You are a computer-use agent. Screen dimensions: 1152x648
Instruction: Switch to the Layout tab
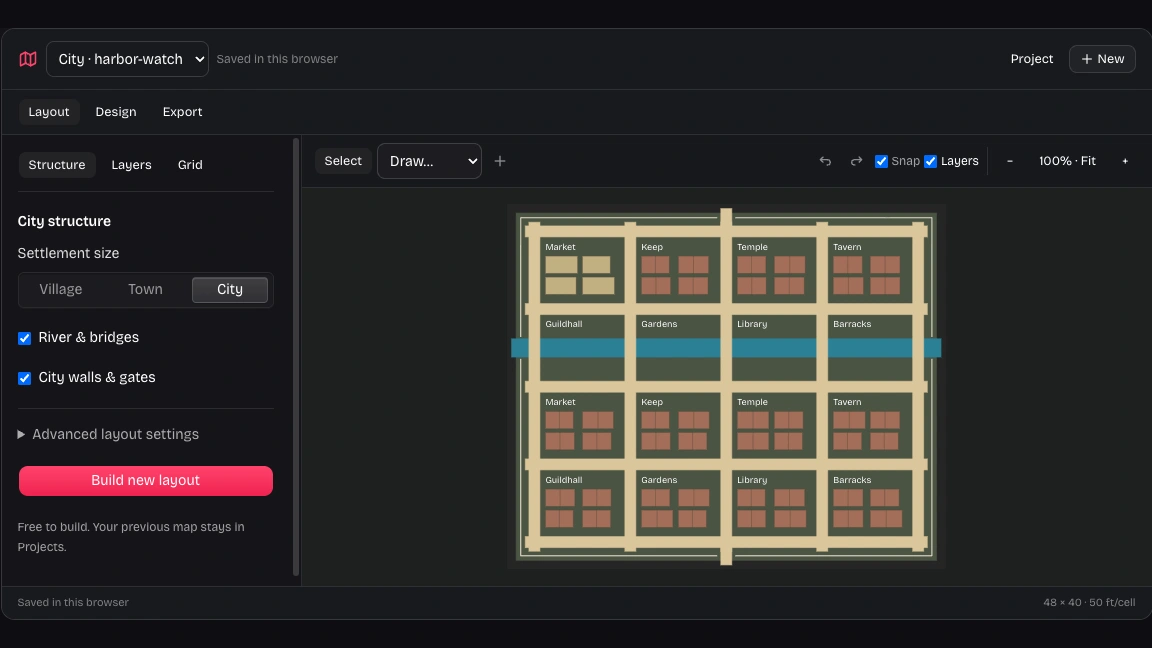click(48, 112)
